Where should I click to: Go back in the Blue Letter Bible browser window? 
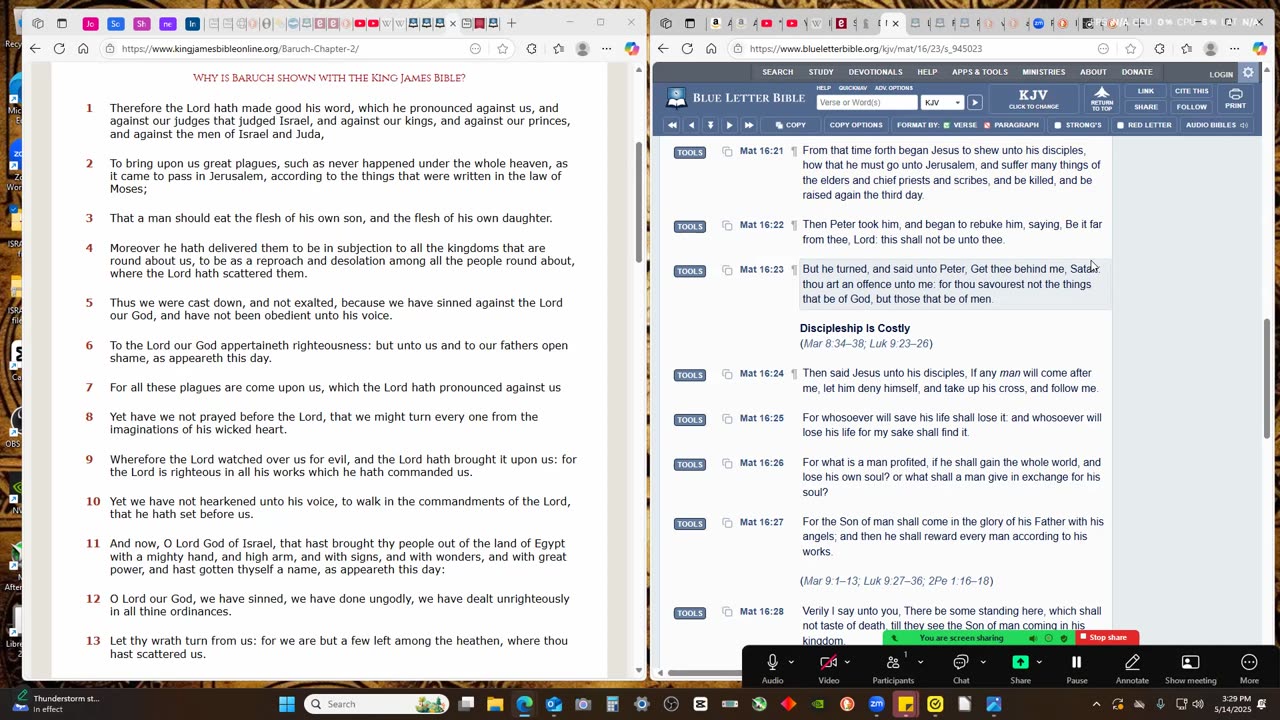pyautogui.click(x=663, y=48)
